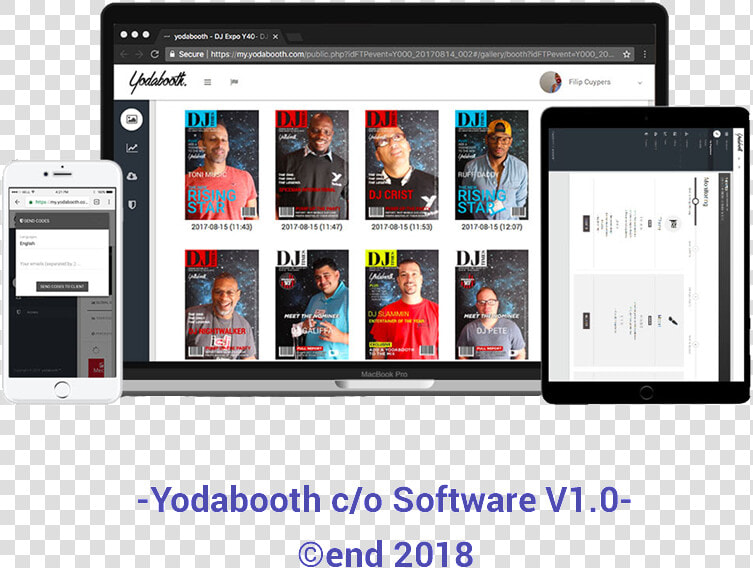Open the DJ PETE Meet the Nominee cover
Image resolution: width=753 pixels, height=568 pixels.
[492, 304]
